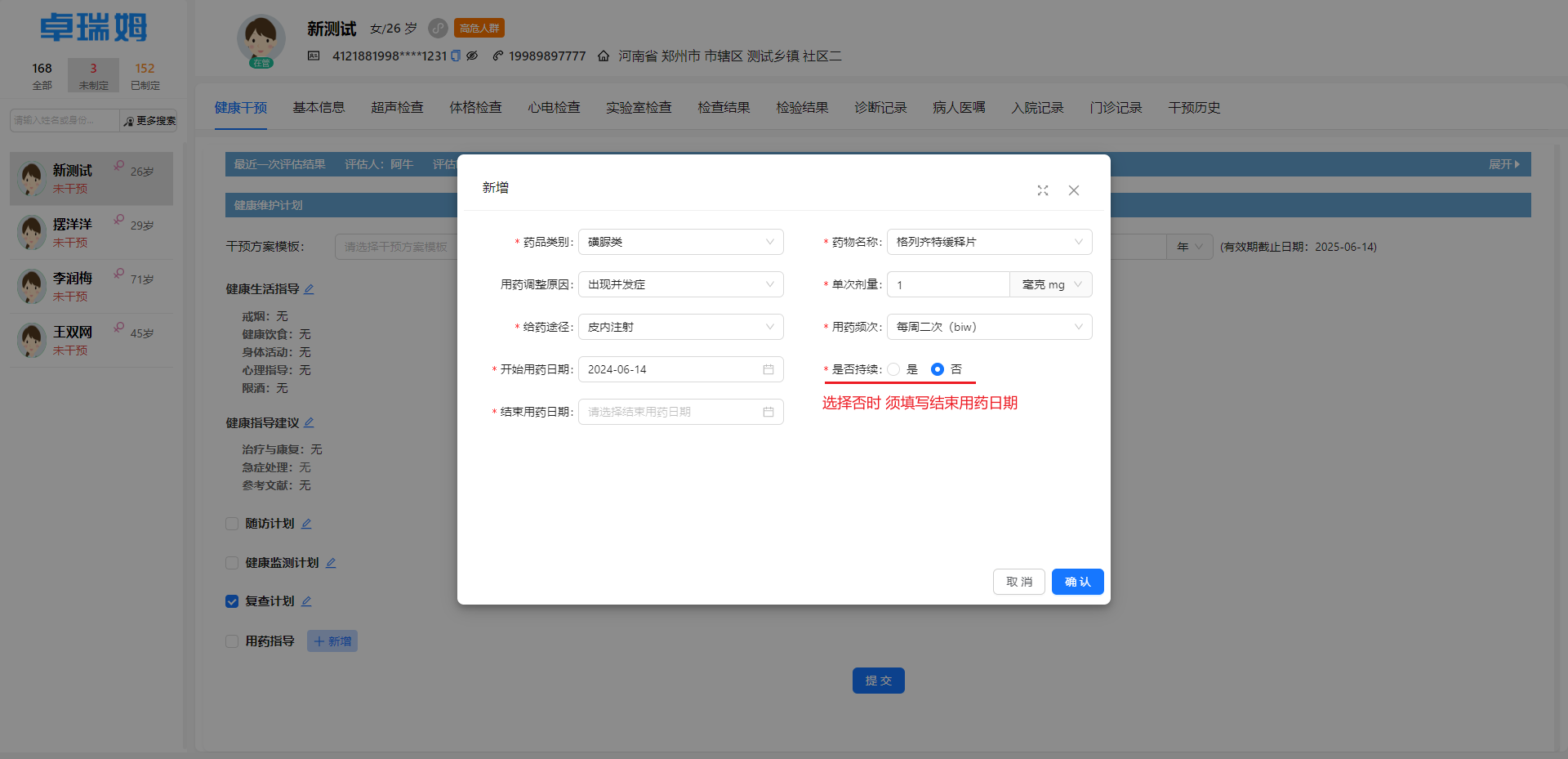Click the calendar icon in 开始用药日期 field
Screen dimensions: 1568x759
coord(768,369)
